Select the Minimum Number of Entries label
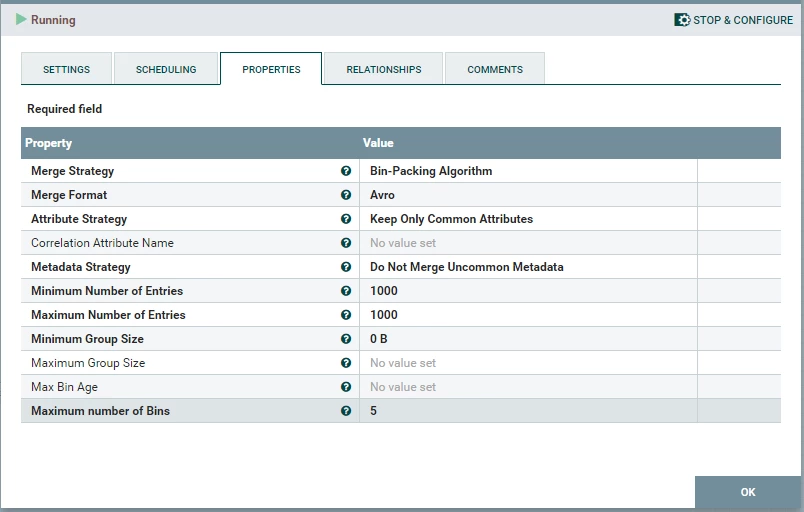Viewport: 804px width, 512px height. 107,291
